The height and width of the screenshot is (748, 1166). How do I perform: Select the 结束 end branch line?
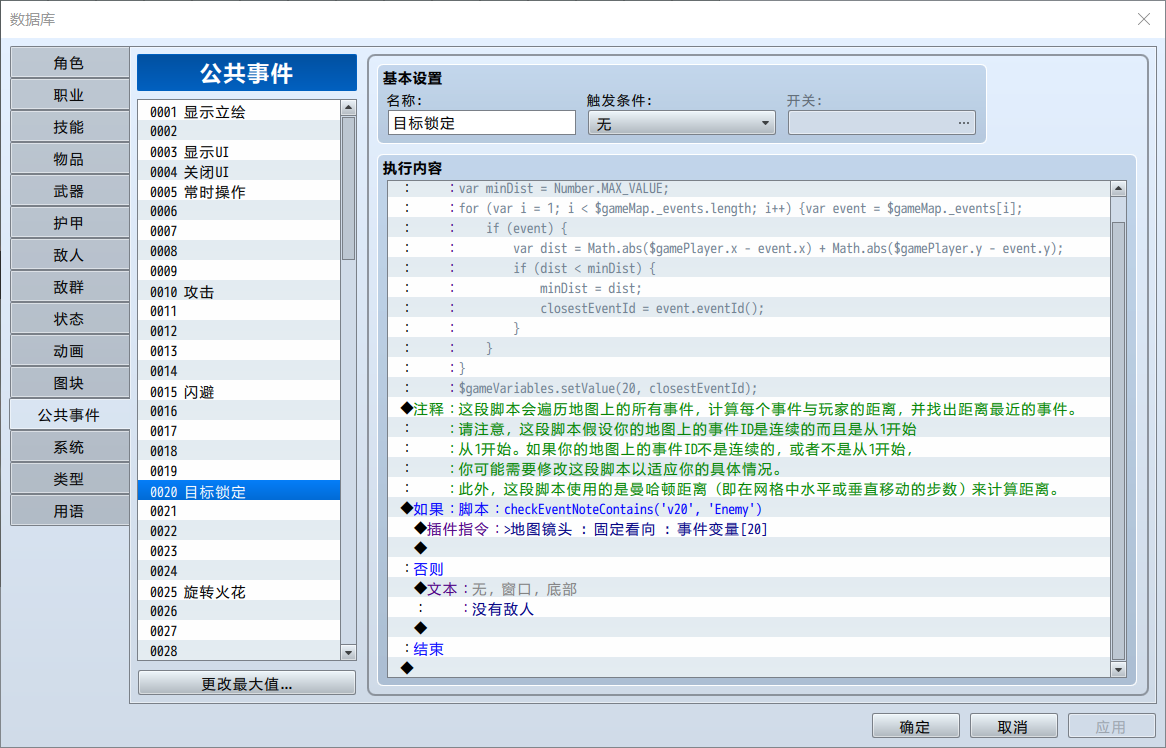coord(749,649)
